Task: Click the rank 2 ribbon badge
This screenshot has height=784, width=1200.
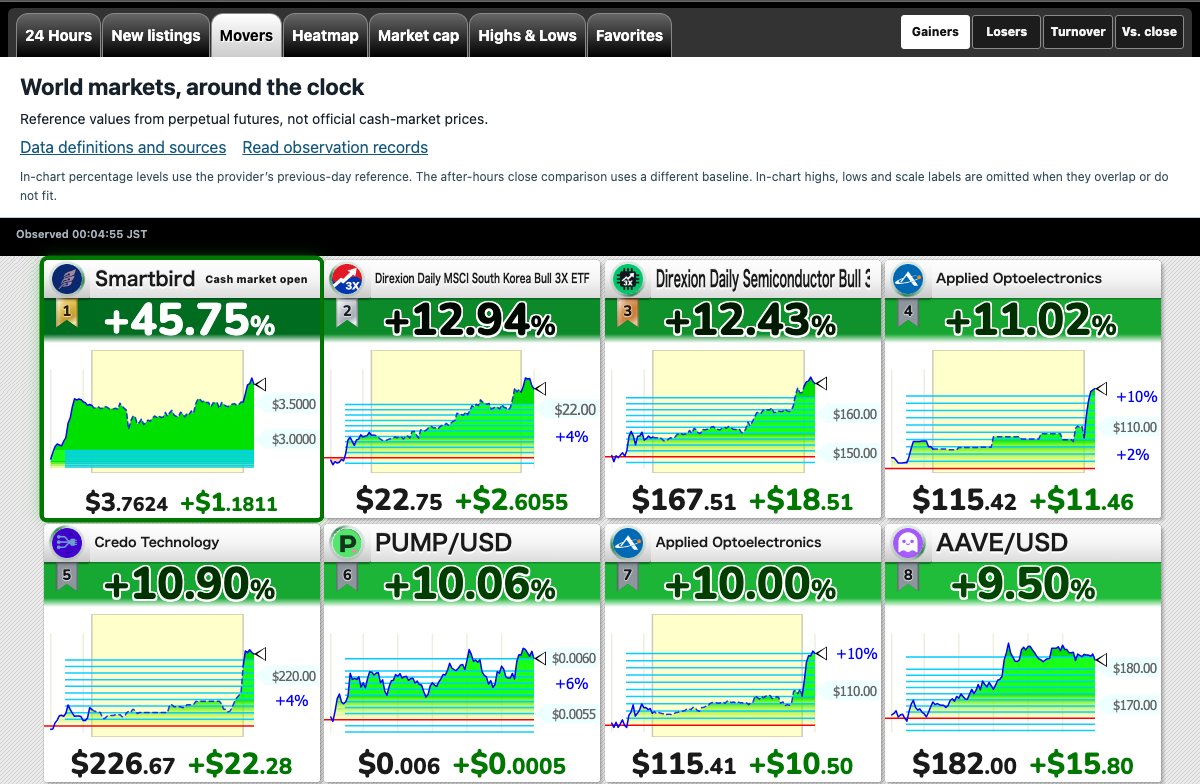Action: point(347,314)
